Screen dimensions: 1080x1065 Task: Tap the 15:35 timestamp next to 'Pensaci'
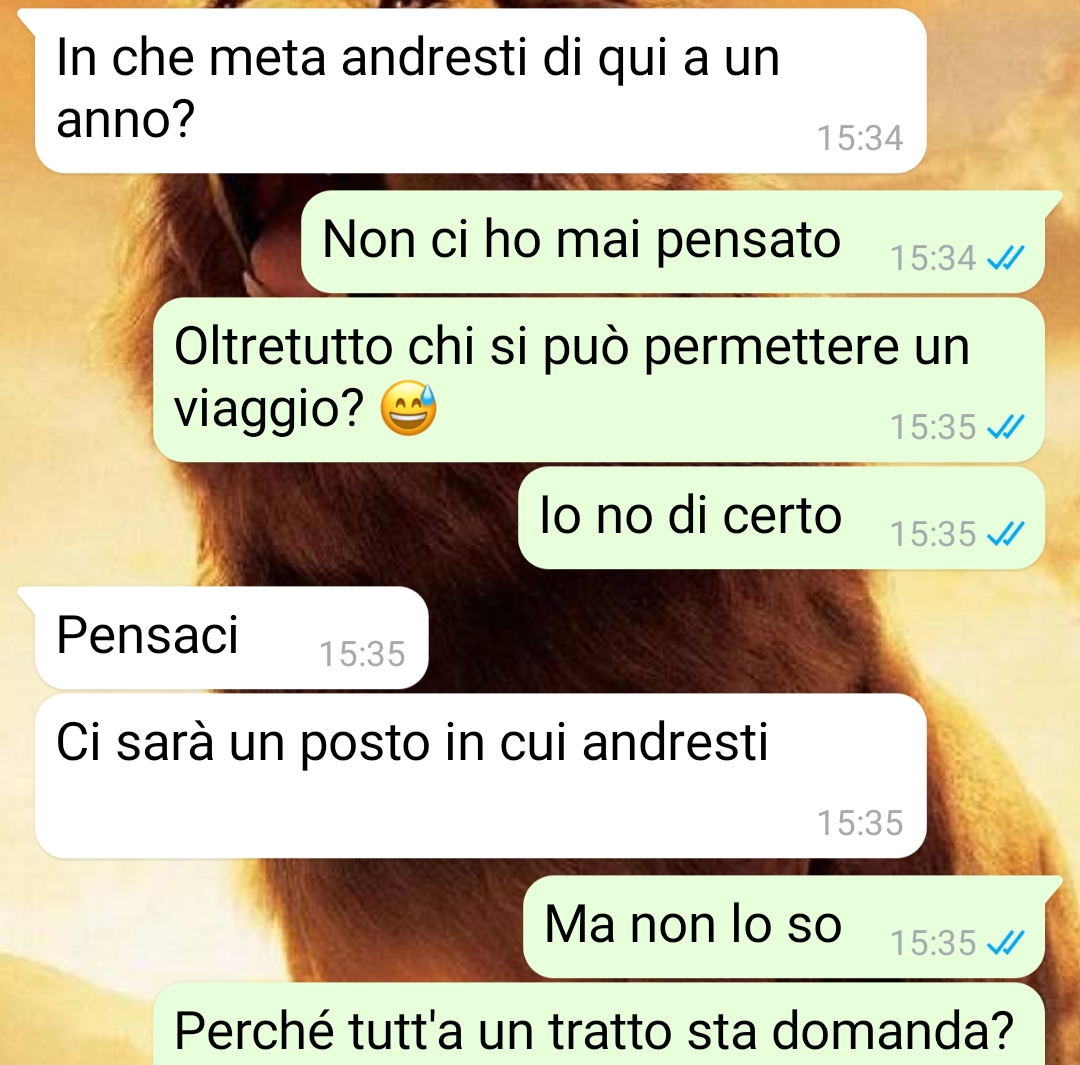click(362, 654)
